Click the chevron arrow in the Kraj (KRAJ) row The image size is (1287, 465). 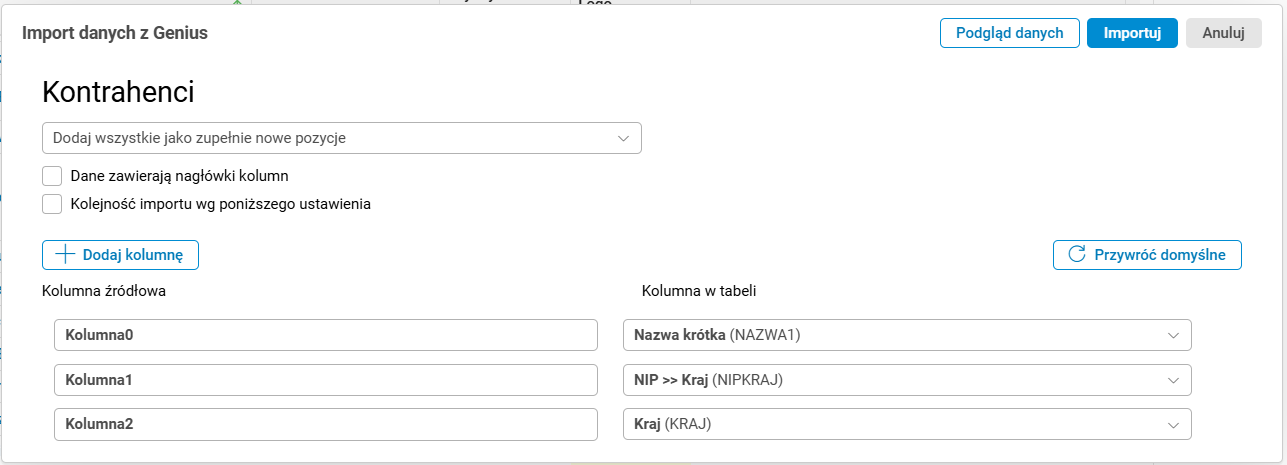click(x=1173, y=424)
